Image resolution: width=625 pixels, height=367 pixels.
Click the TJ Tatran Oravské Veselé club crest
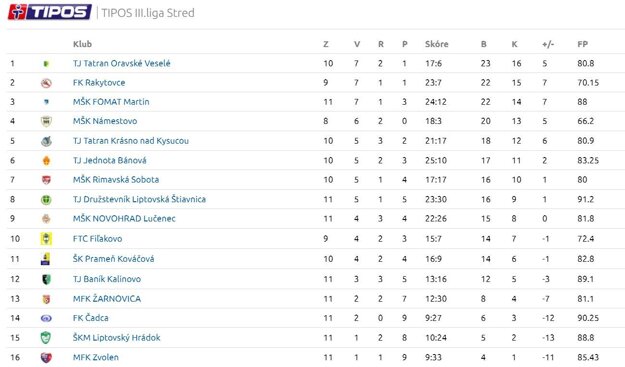[x=46, y=64]
